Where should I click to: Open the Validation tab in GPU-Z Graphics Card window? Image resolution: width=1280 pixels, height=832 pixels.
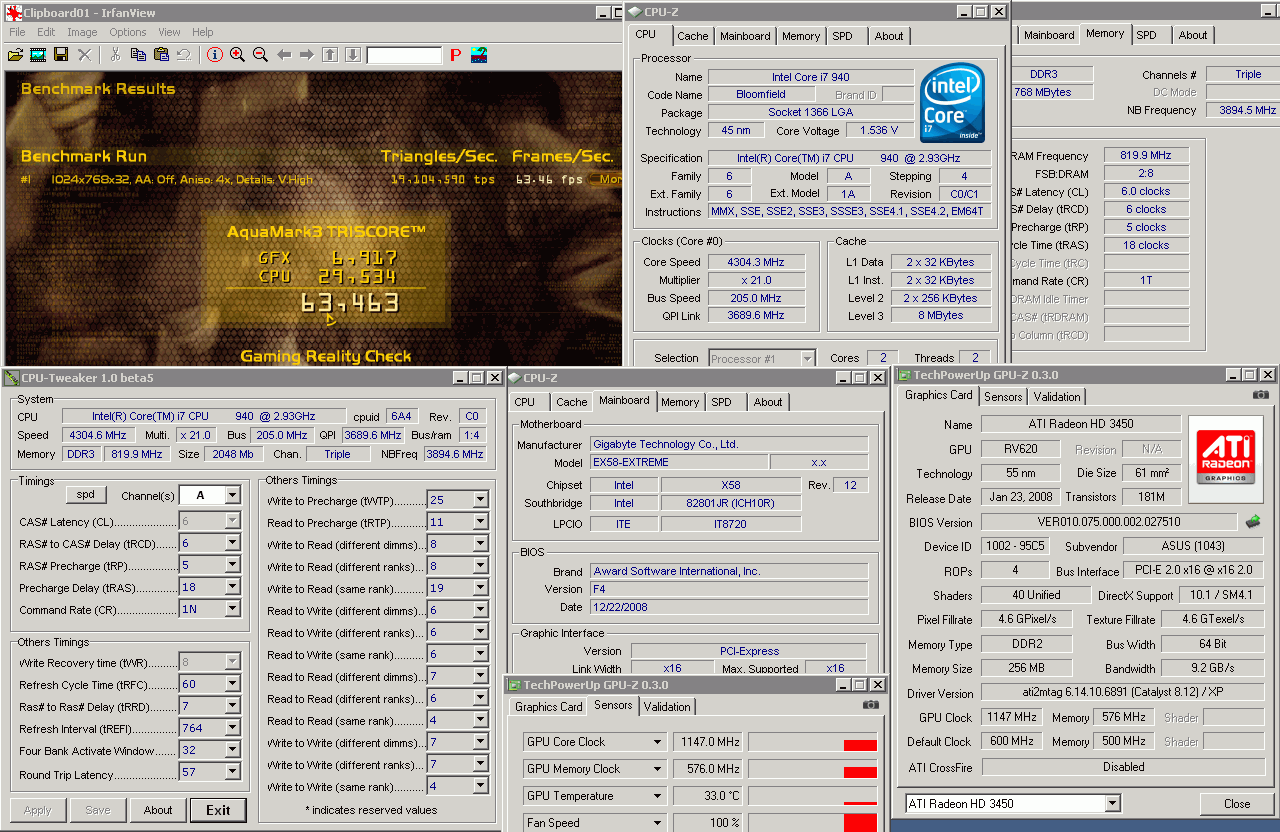pos(1057,397)
